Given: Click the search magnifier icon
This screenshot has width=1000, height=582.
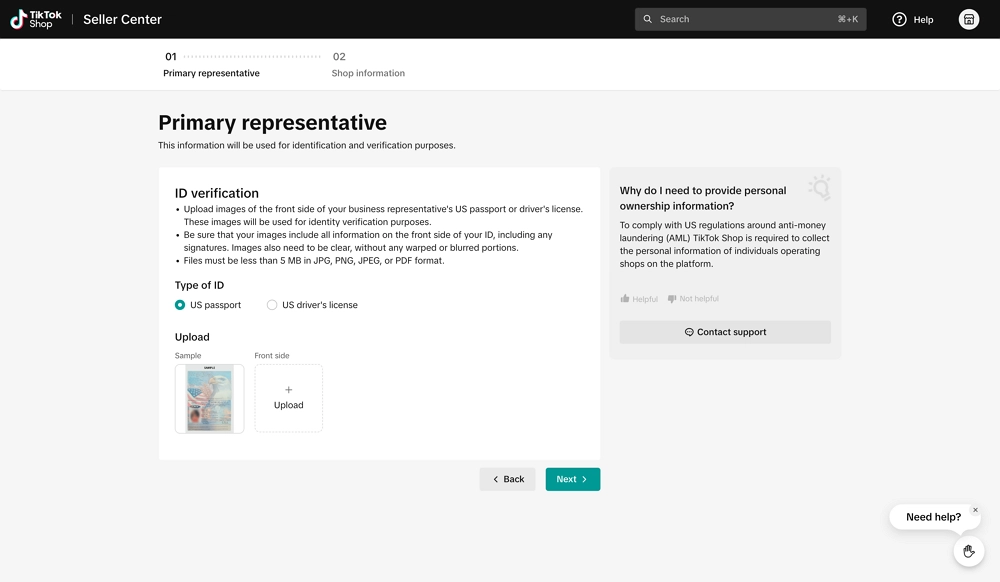Looking at the screenshot, I should point(646,18).
